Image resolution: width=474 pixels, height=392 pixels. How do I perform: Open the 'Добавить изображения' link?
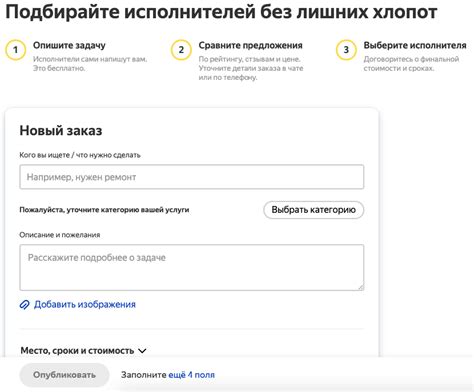click(85, 304)
